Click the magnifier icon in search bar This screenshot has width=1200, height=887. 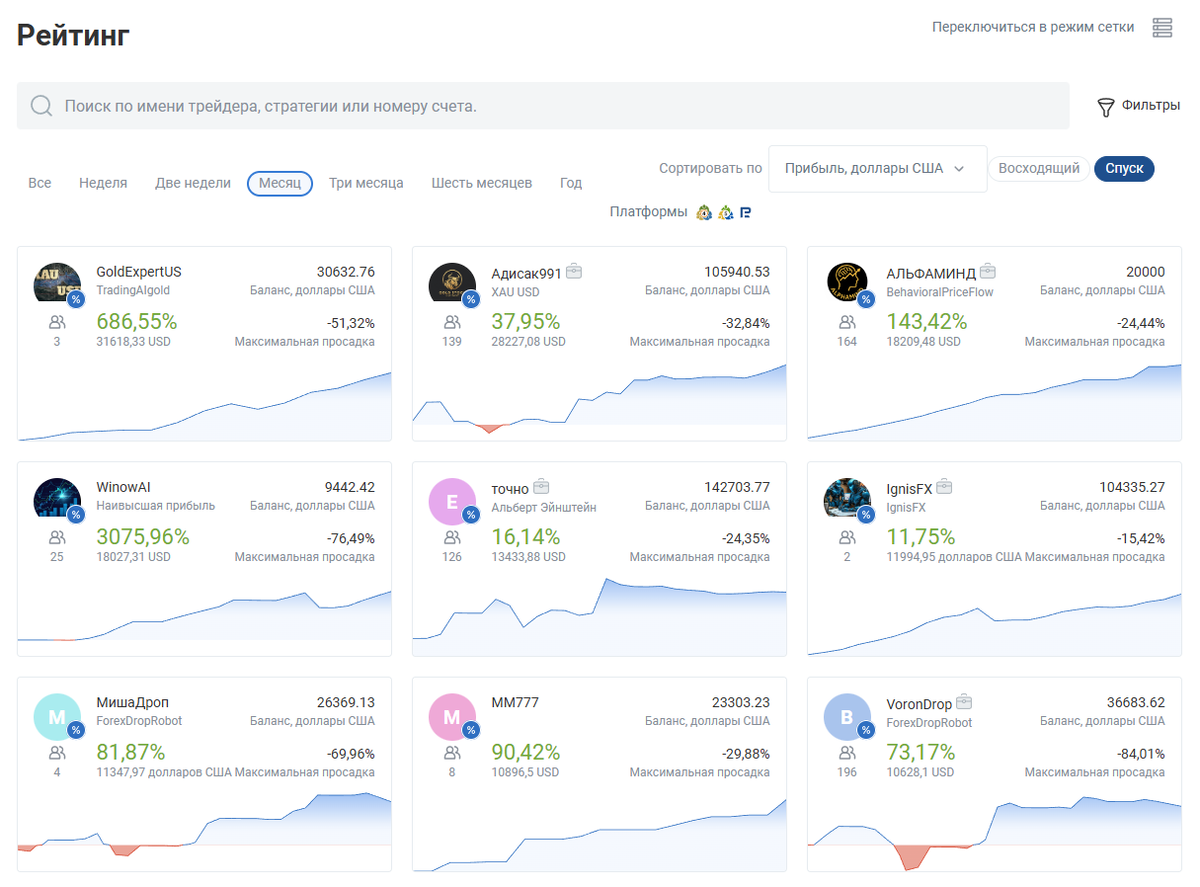tap(41, 106)
